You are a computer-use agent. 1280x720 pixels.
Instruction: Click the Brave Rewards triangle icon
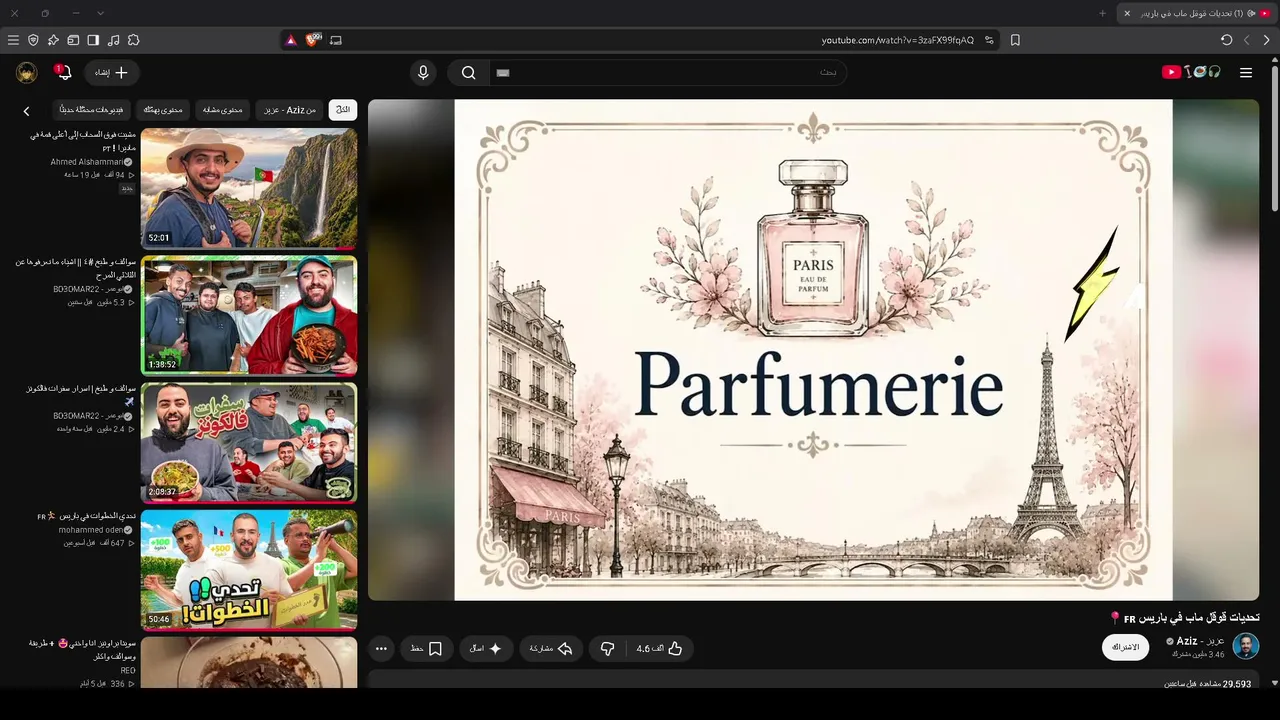291,40
